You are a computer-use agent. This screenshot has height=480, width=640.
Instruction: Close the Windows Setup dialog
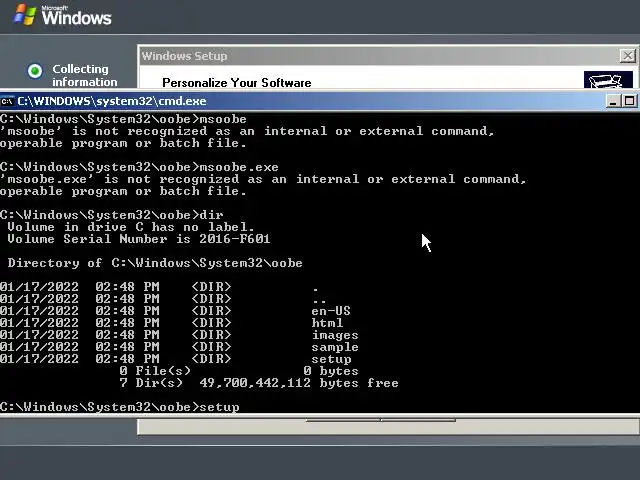pos(627,56)
